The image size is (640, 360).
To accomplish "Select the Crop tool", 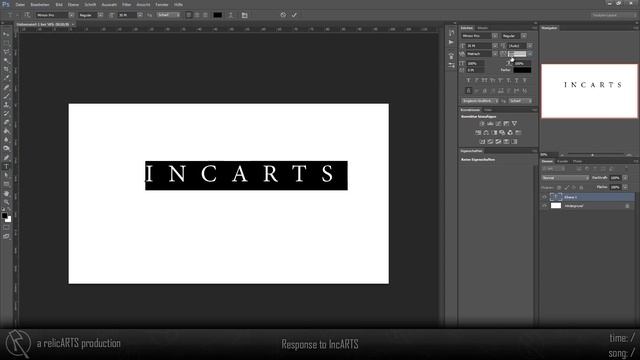I will click(6, 69).
